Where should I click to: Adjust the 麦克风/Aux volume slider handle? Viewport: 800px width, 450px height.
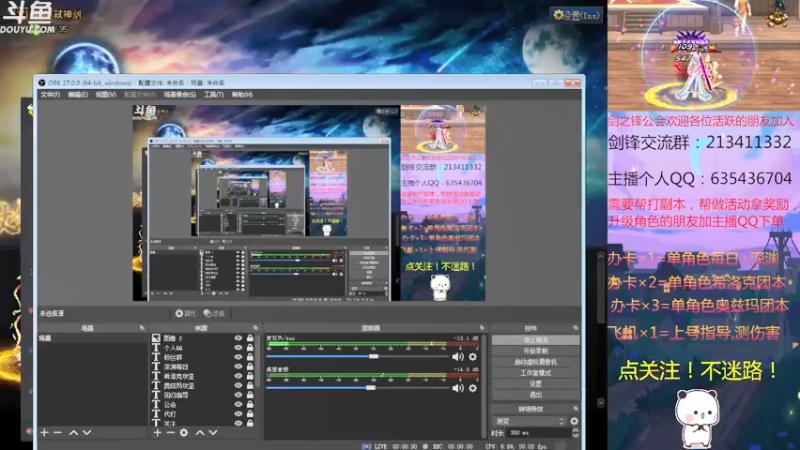point(373,356)
